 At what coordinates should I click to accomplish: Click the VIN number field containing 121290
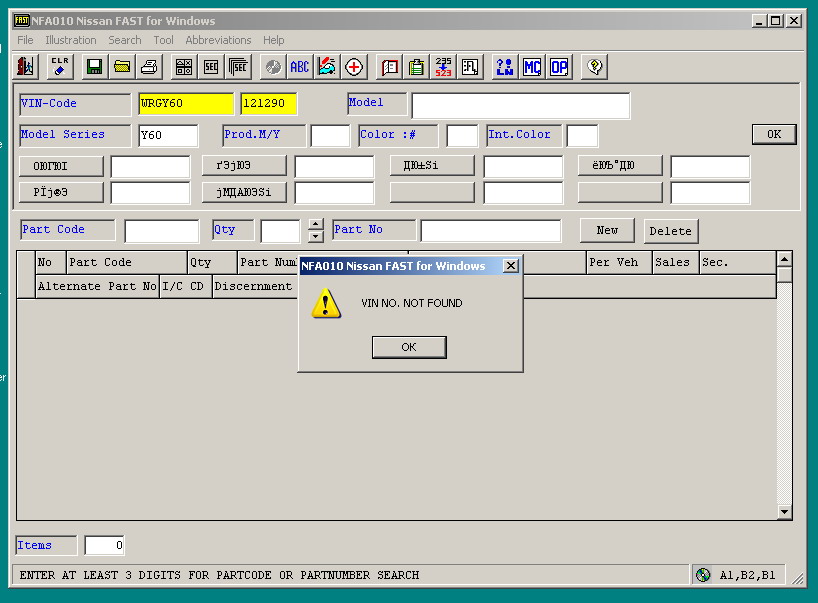click(x=269, y=103)
